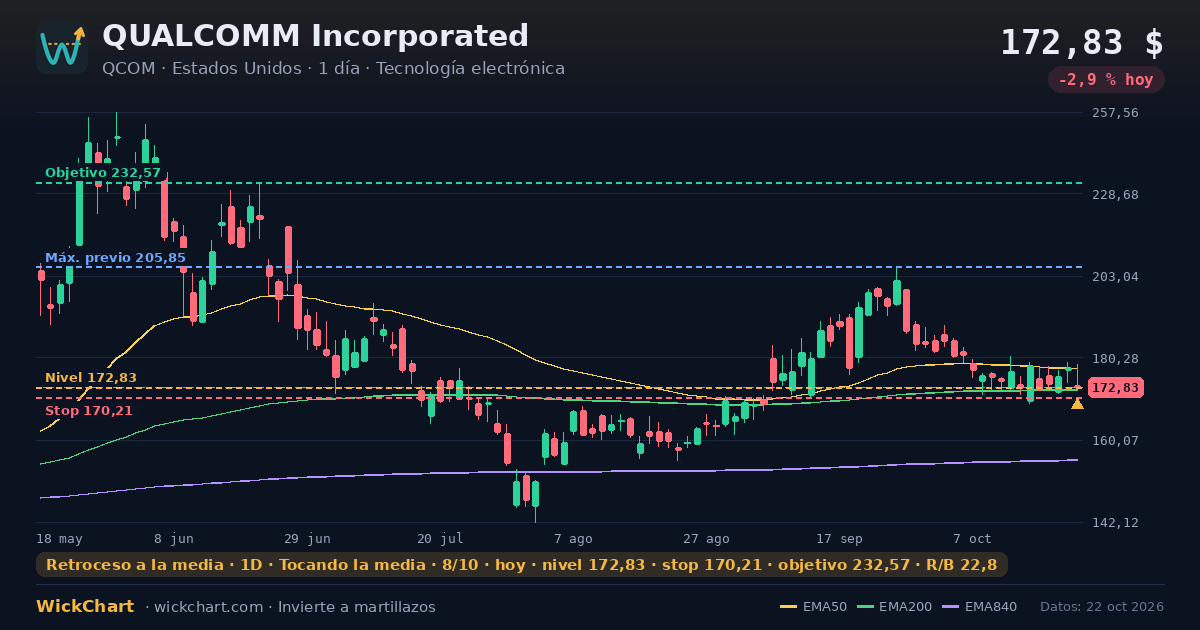
Task: Click the 203,04 price axis value
Action: pyautogui.click(x=1116, y=277)
